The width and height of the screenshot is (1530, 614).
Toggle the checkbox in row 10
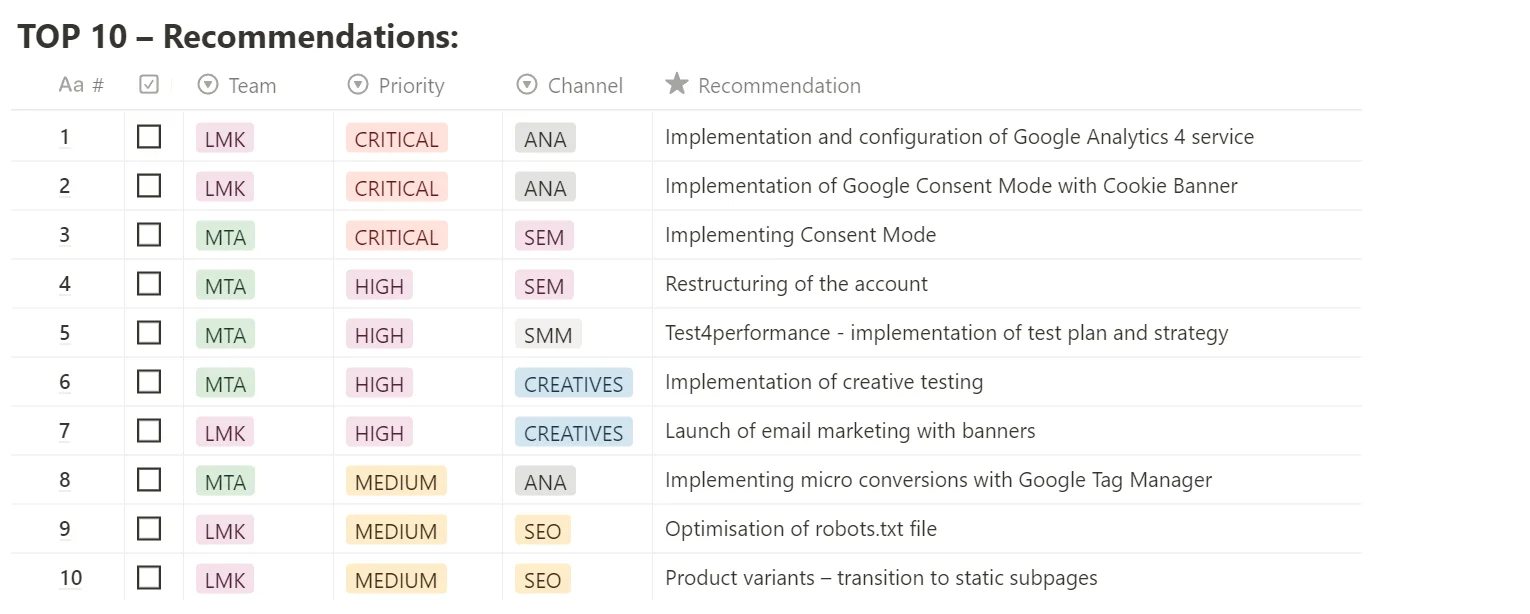tap(149, 578)
